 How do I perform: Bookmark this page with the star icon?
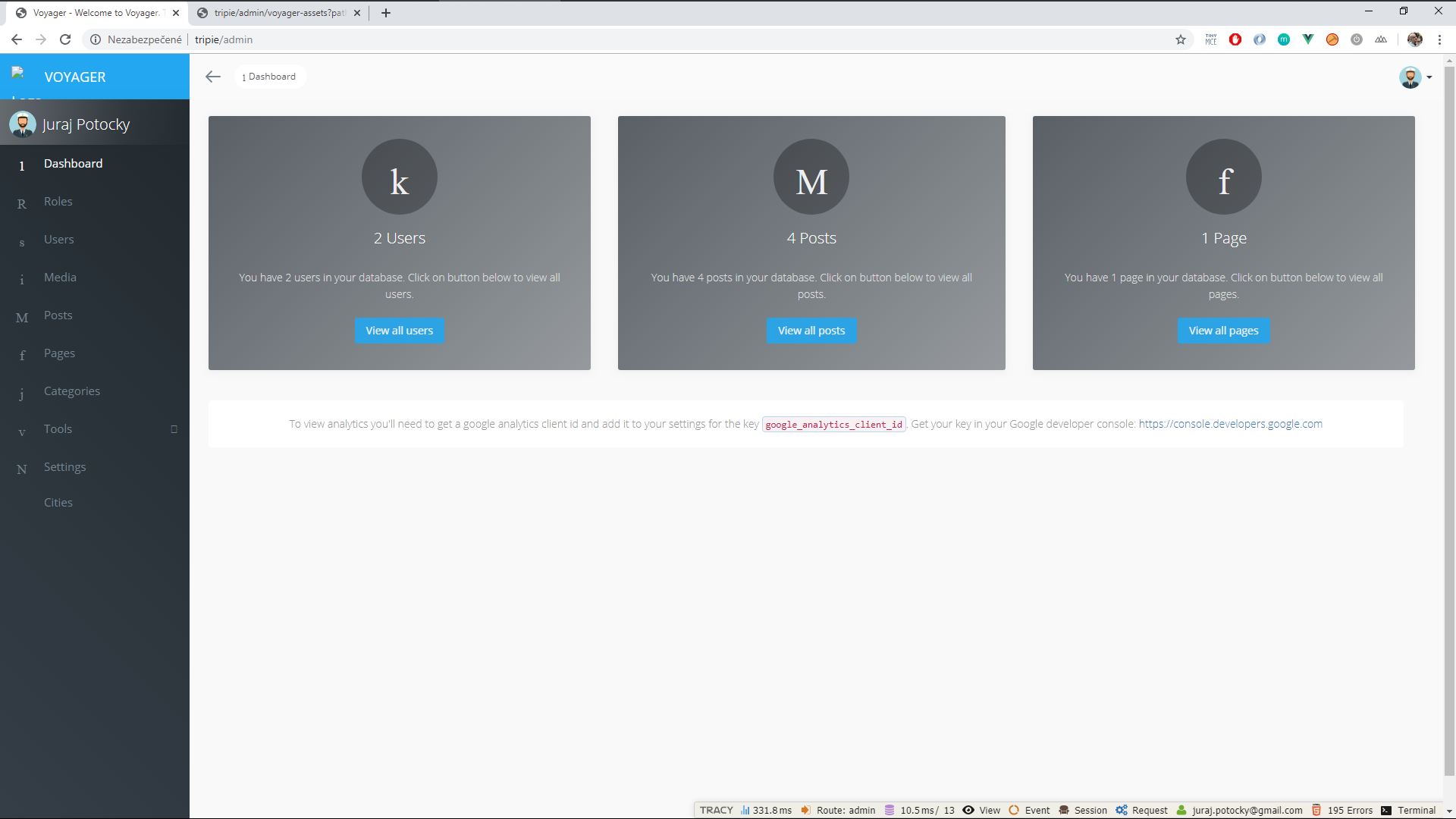click(x=1181, y=39)
